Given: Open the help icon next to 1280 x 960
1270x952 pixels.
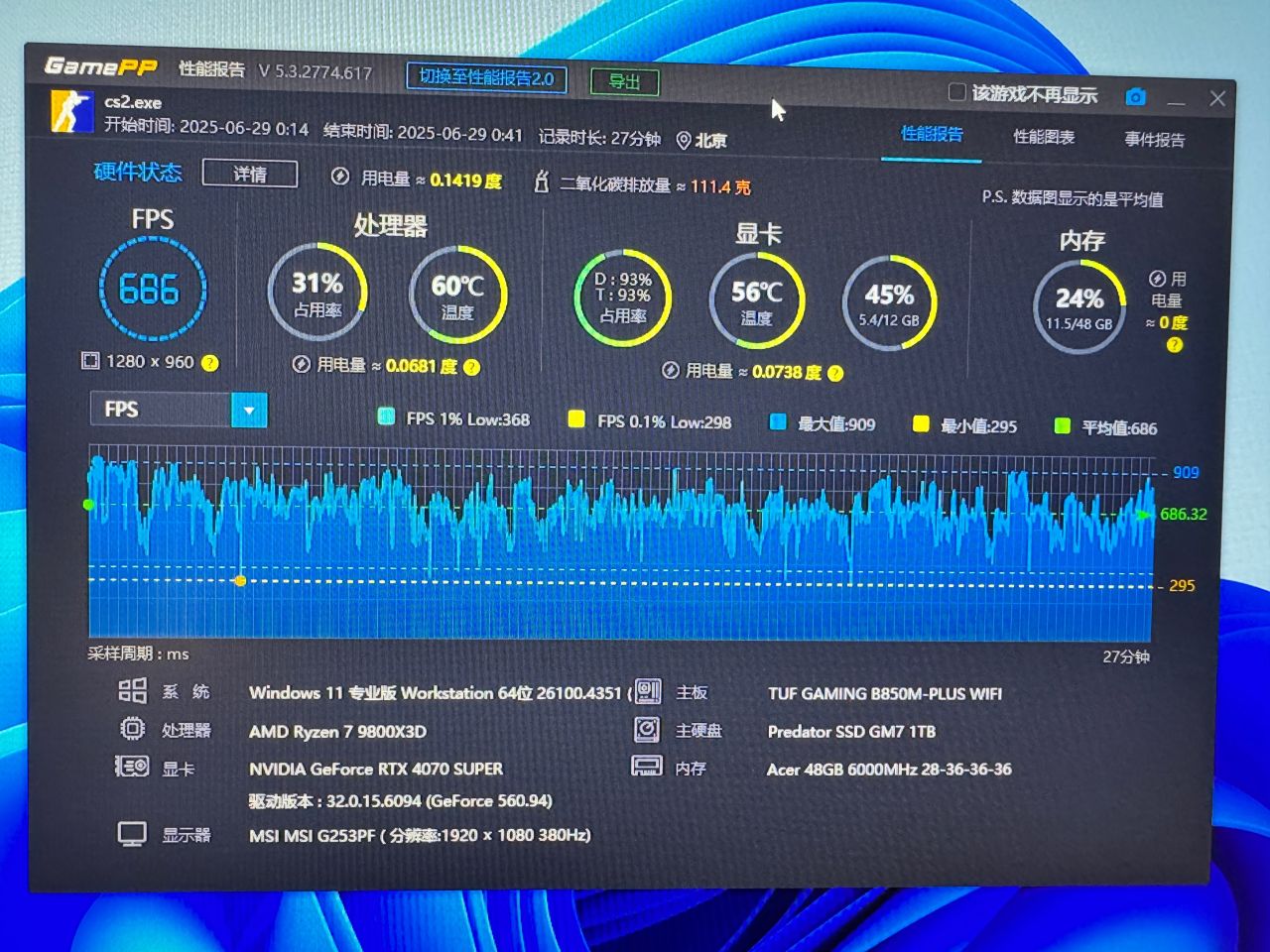Looking at the screenshot, I should [210, 363].
